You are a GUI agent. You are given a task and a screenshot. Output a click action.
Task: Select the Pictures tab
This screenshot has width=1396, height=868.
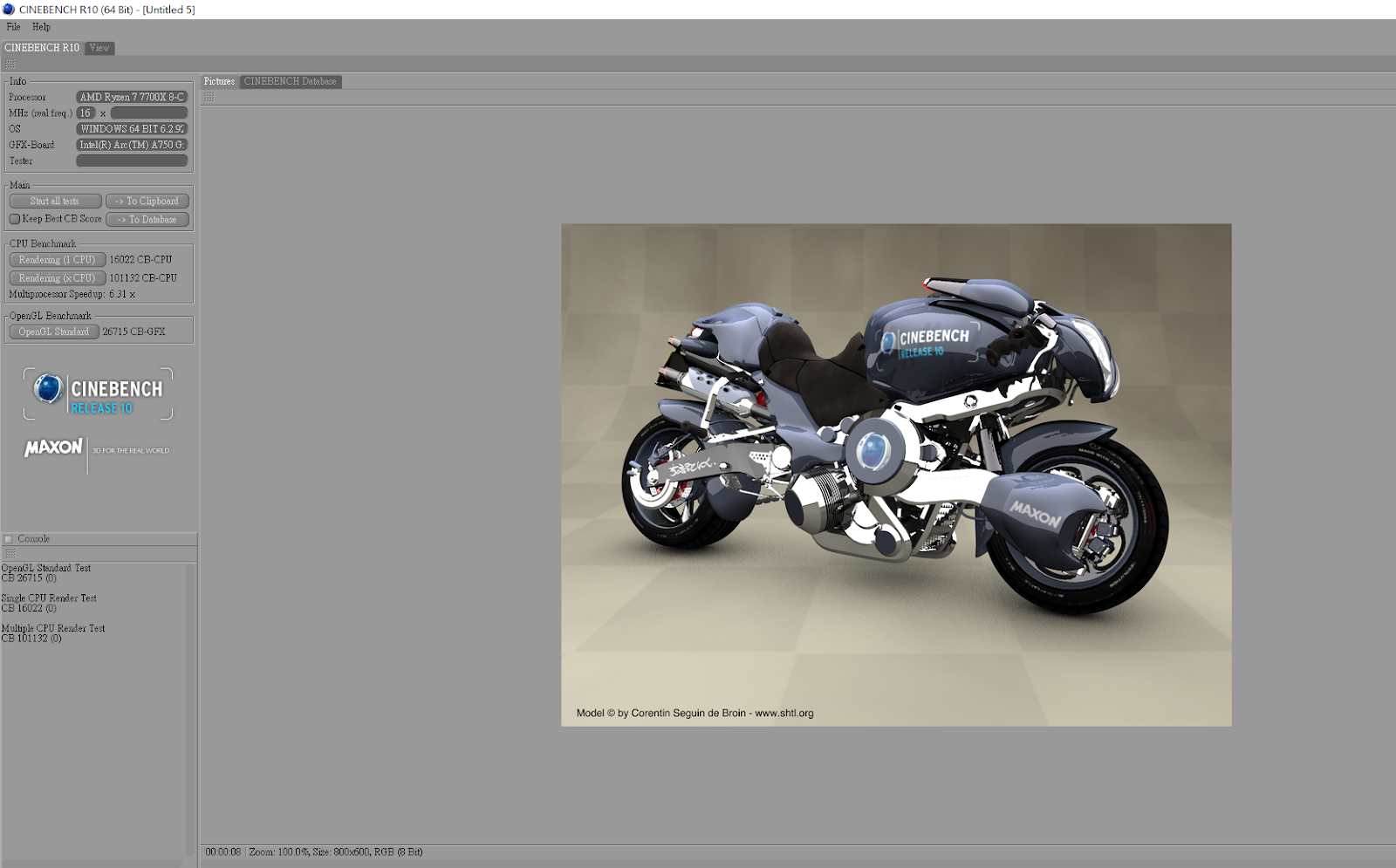(219, 81)
